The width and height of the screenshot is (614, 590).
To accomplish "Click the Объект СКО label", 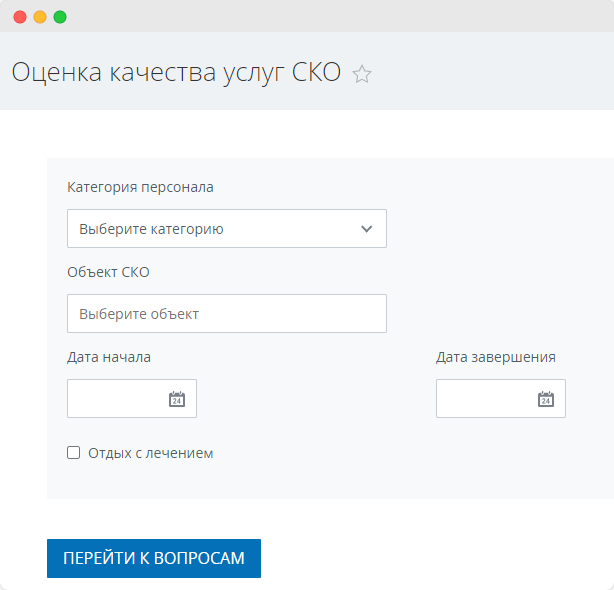I will tap(108, 272).
